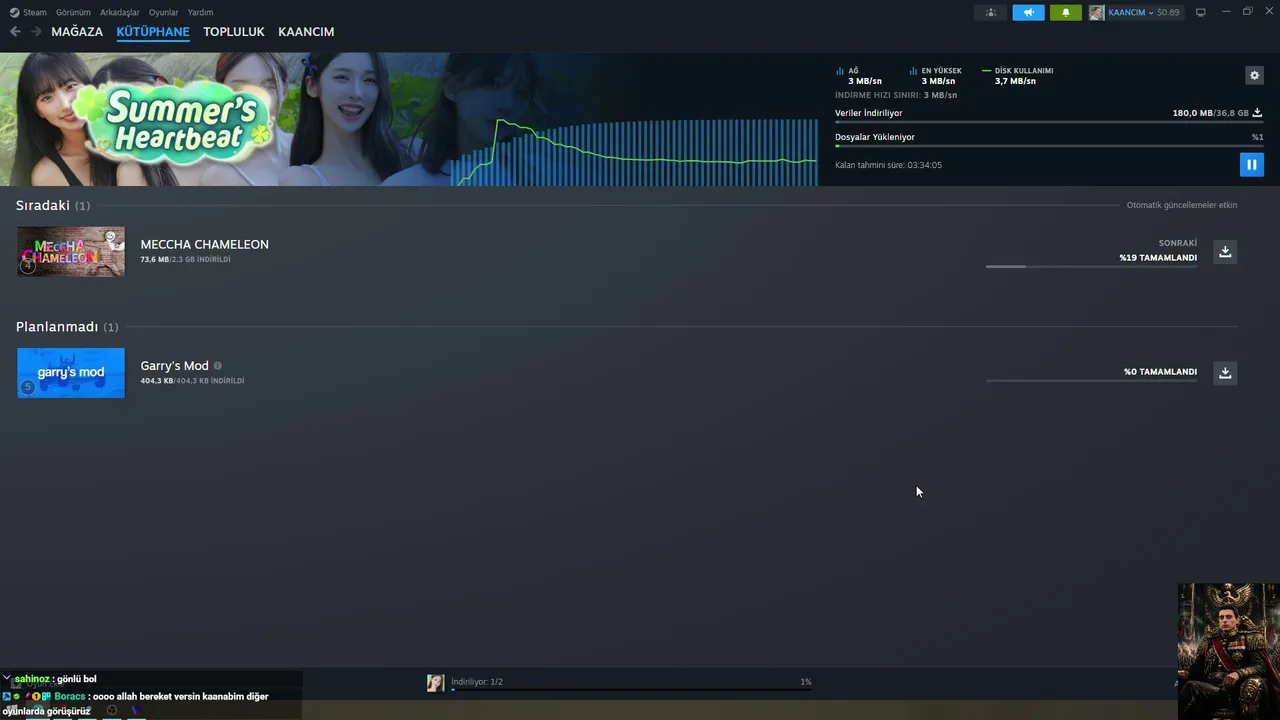Click the '180,0 MB/36,8 GB' size text
The height and width of the screenshot is (720, 1280).
pyautogui.click(x=1210, y=113)
